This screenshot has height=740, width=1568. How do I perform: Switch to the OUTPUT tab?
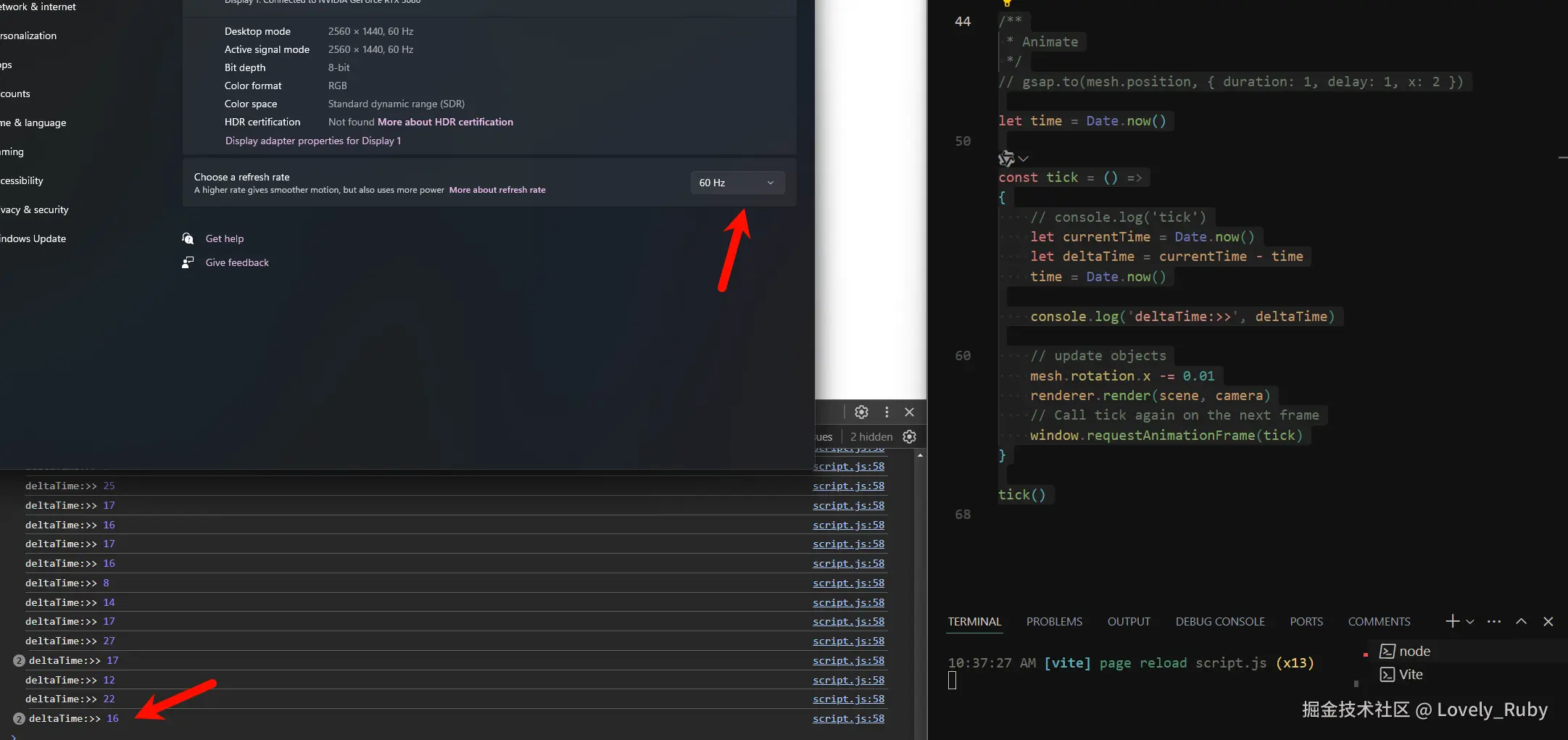pos(1129,622)
